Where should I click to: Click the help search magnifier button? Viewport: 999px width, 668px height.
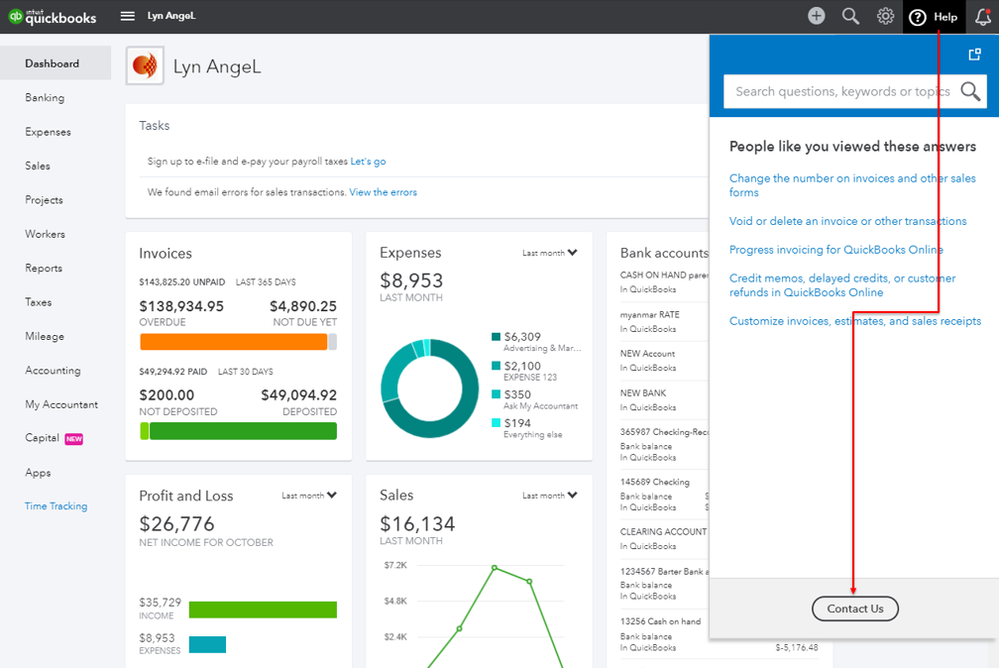pyautogui.click(x=970, y=91)
